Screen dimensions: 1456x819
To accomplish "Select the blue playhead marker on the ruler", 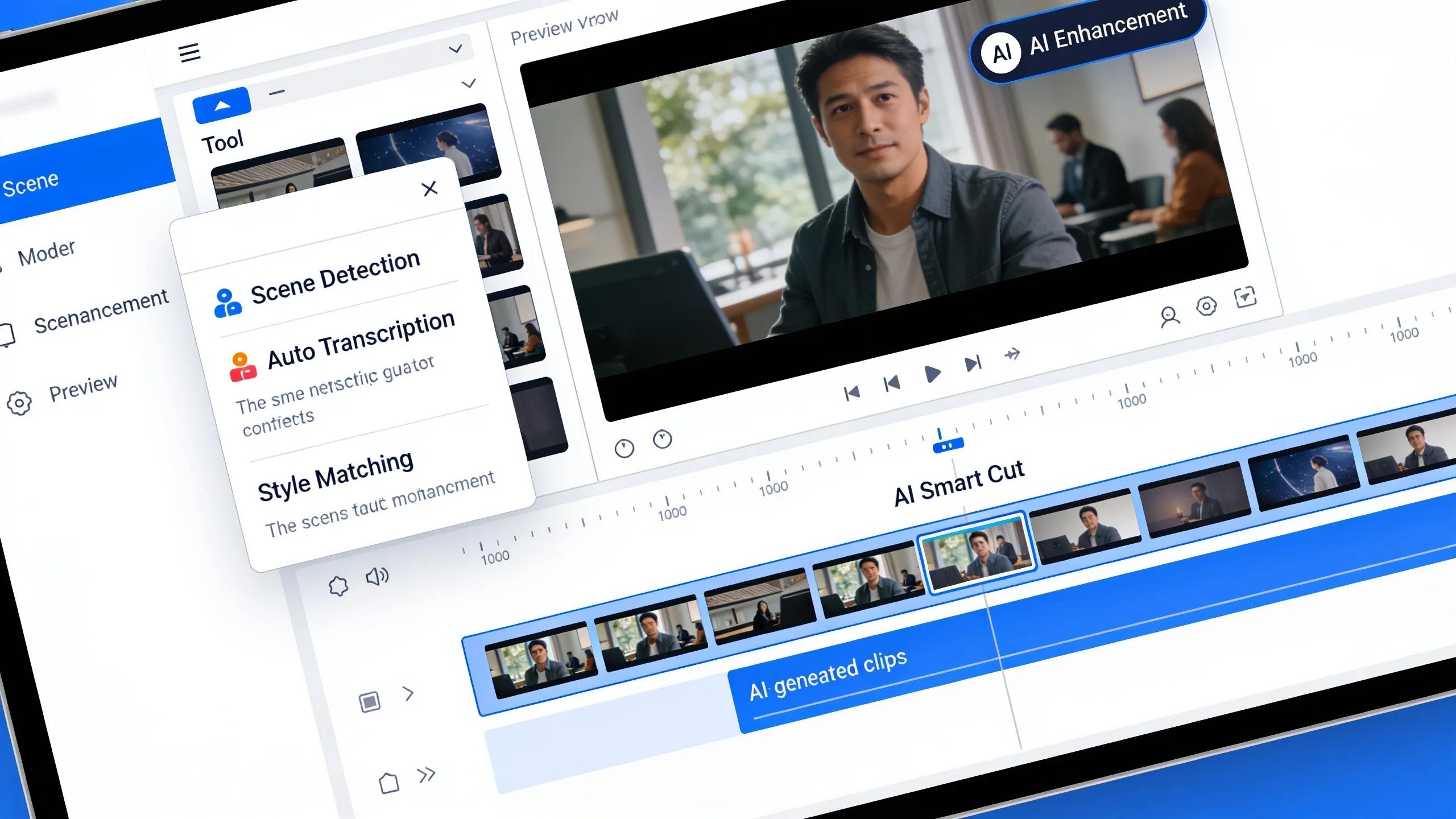I will click(948, 445).
